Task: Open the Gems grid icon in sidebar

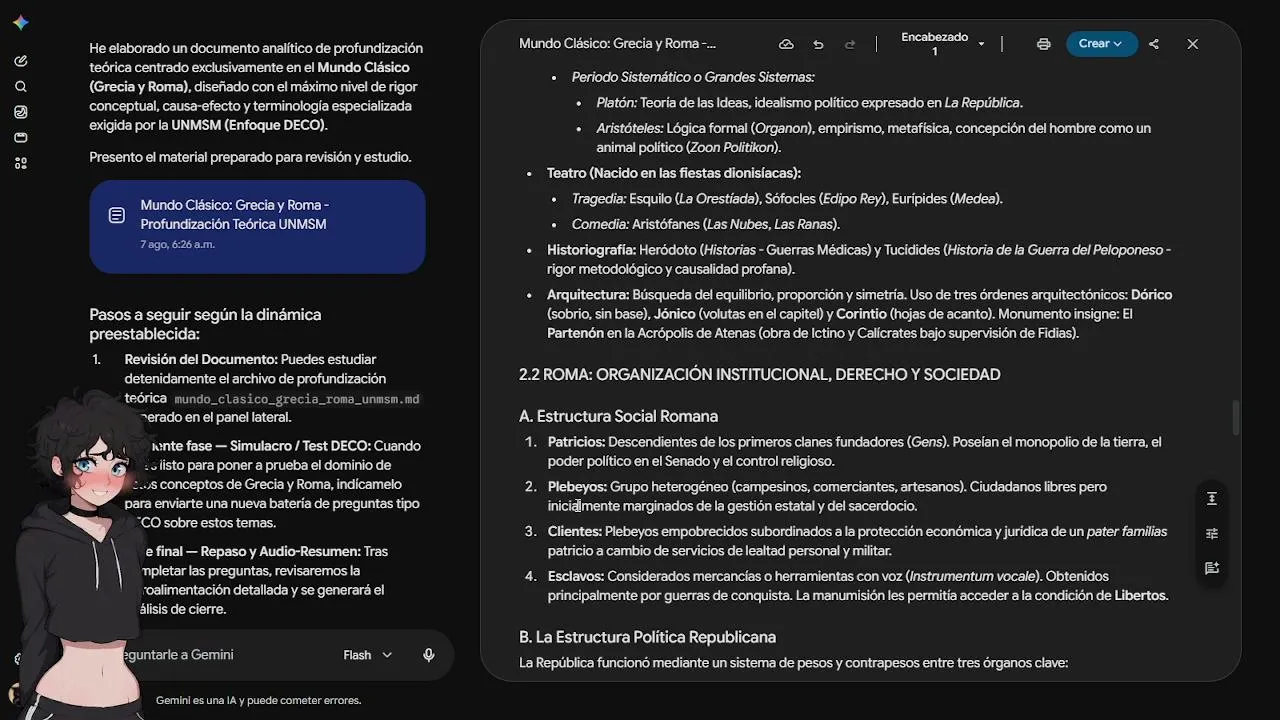Action: pyautogui.click(x=21, y=163)
